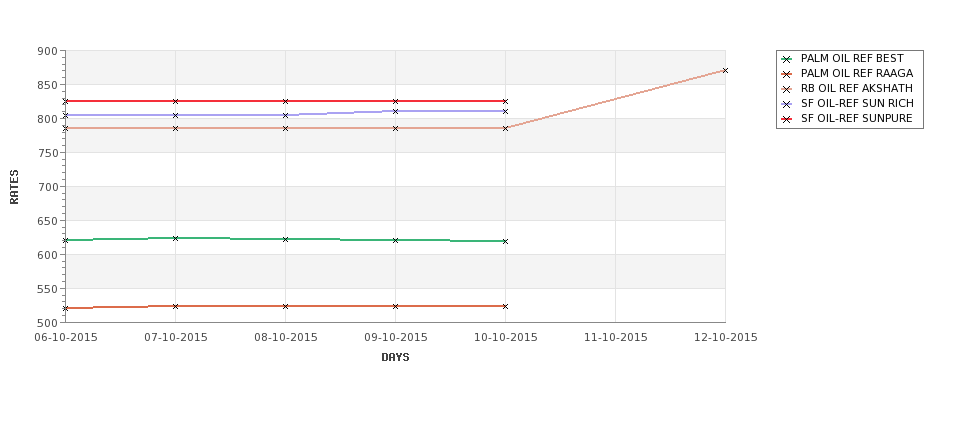Select PALM OIL REF BEST point on 07-10-2015

click(x=175, y=238)
